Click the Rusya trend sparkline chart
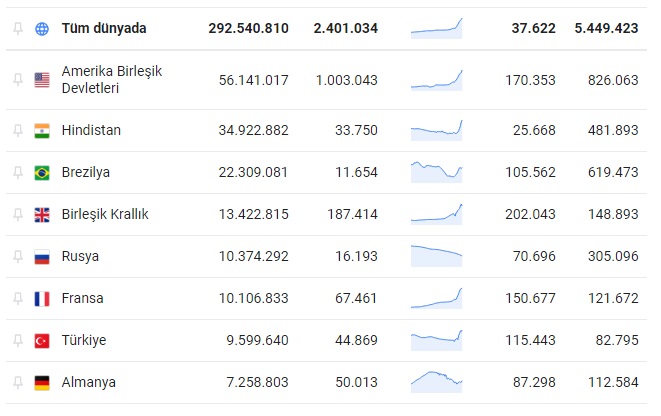 coord(436,254)
